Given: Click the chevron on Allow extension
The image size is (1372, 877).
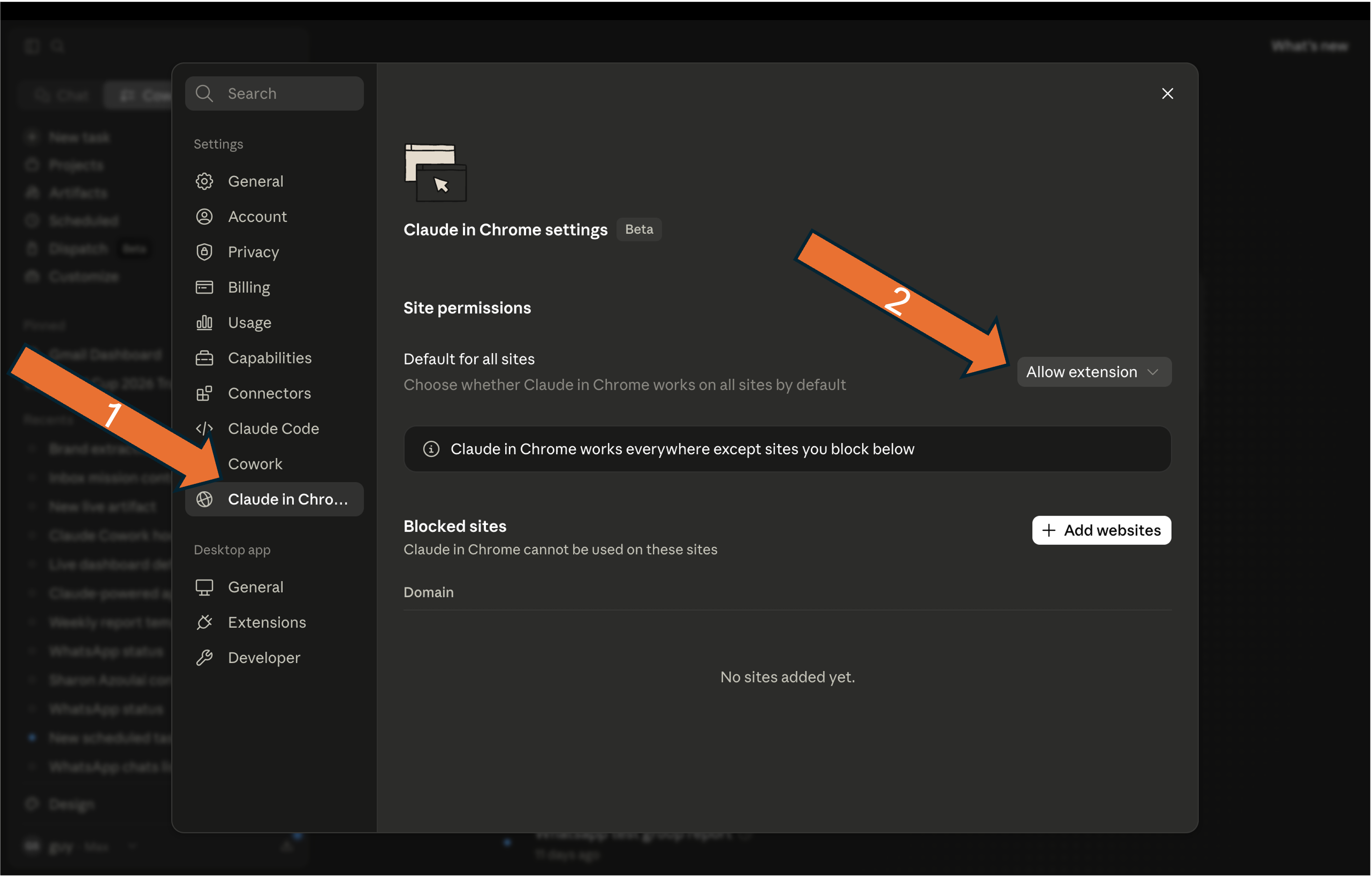Looking at the screenshot, I should coord(1152,372).
